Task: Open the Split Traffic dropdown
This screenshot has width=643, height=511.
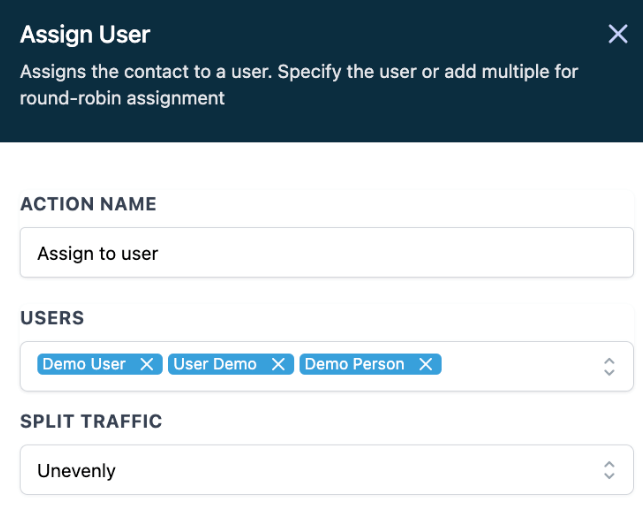Action: 326,470
